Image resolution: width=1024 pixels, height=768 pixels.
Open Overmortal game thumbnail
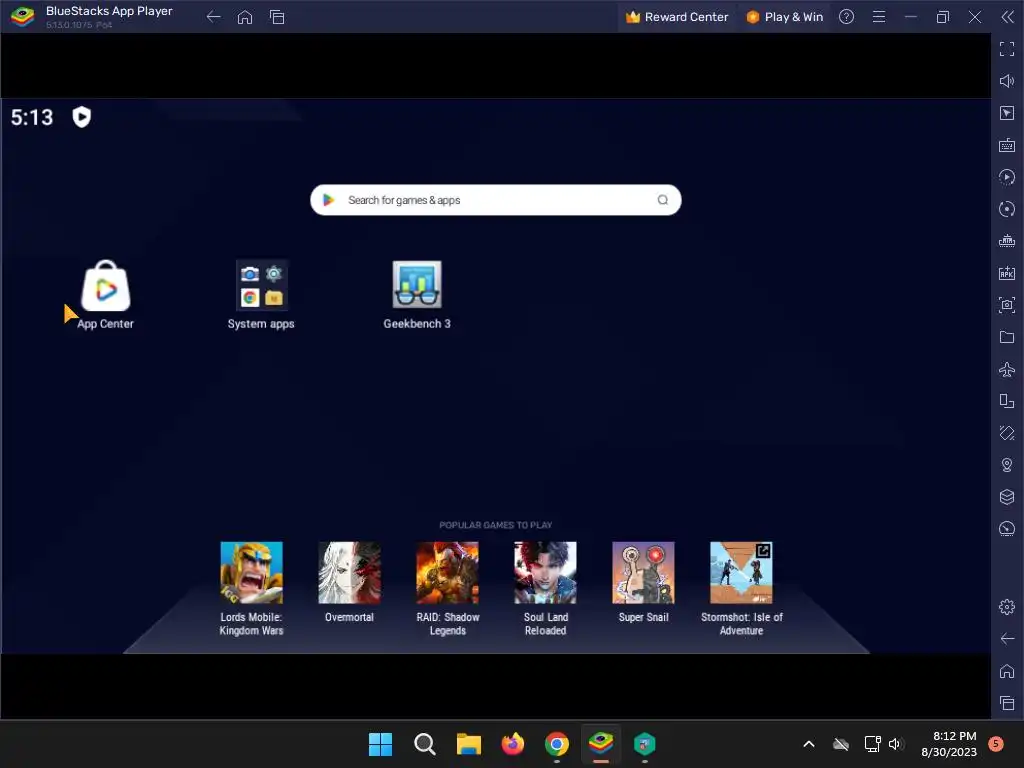tap(349, 573)
